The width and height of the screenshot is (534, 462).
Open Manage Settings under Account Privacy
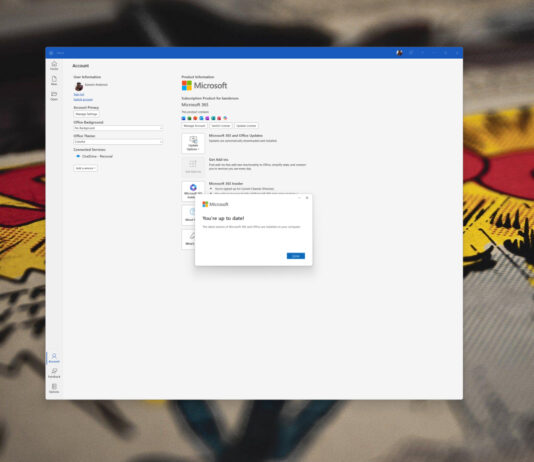tap(87, 114)
